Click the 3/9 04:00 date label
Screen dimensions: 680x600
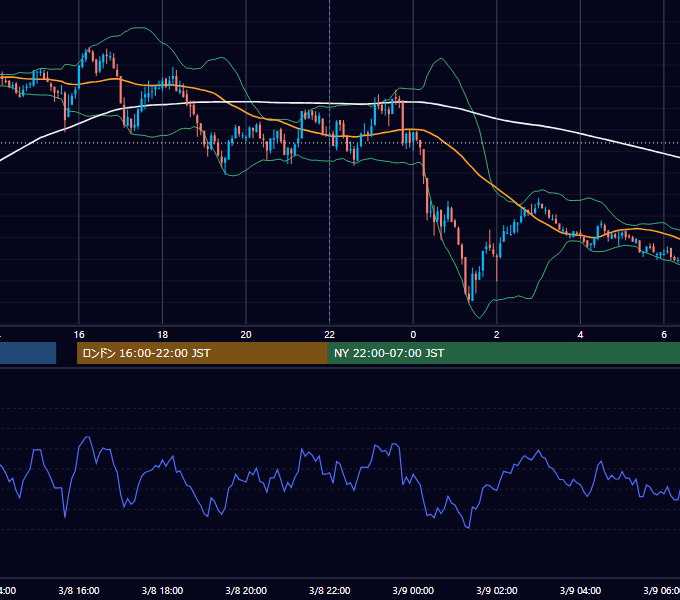pos(580,590)
